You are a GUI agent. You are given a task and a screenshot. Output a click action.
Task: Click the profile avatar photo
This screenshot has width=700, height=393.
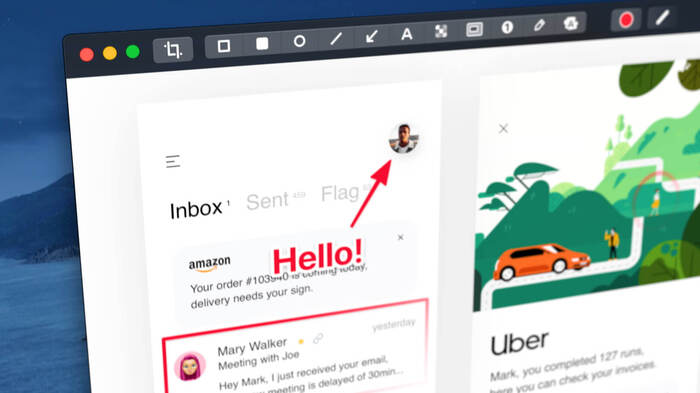pos(404,139)
